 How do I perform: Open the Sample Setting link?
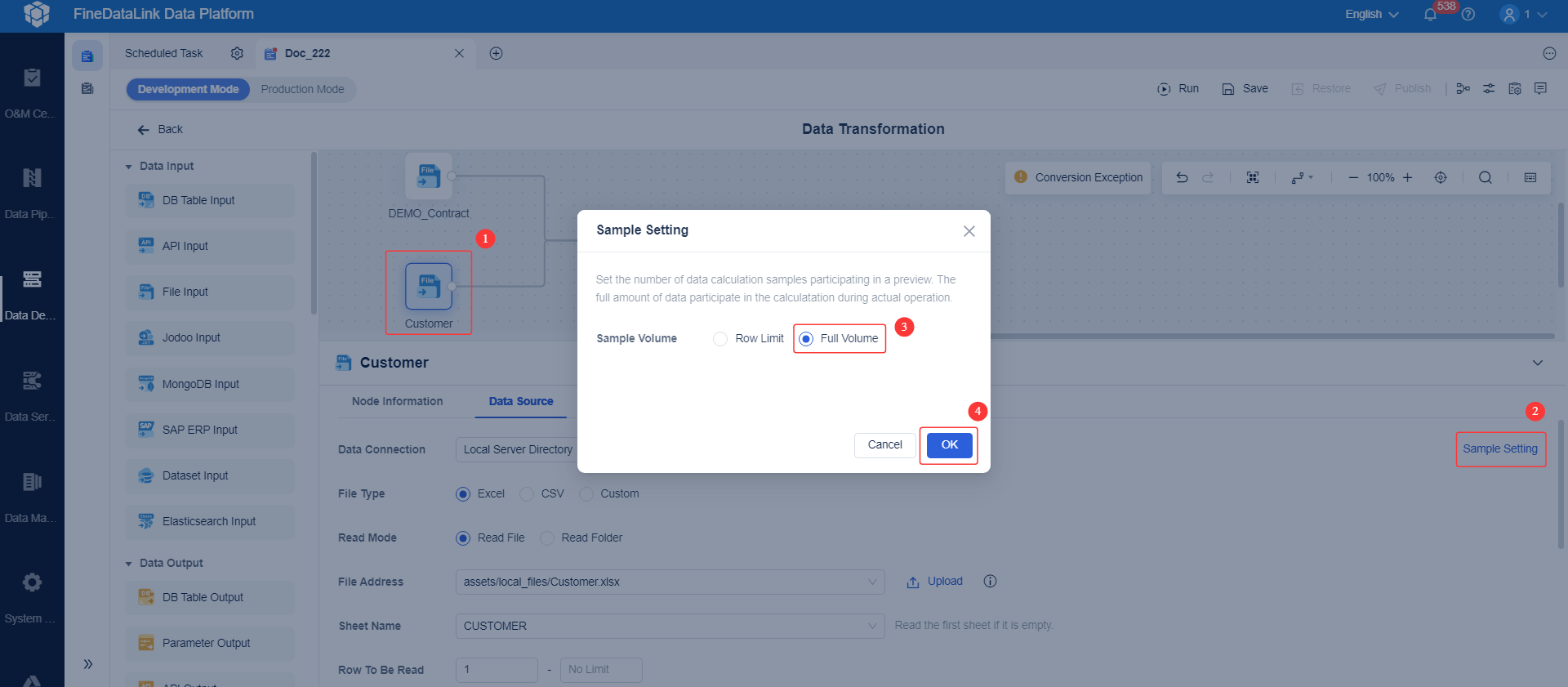tap(1500, 448)
